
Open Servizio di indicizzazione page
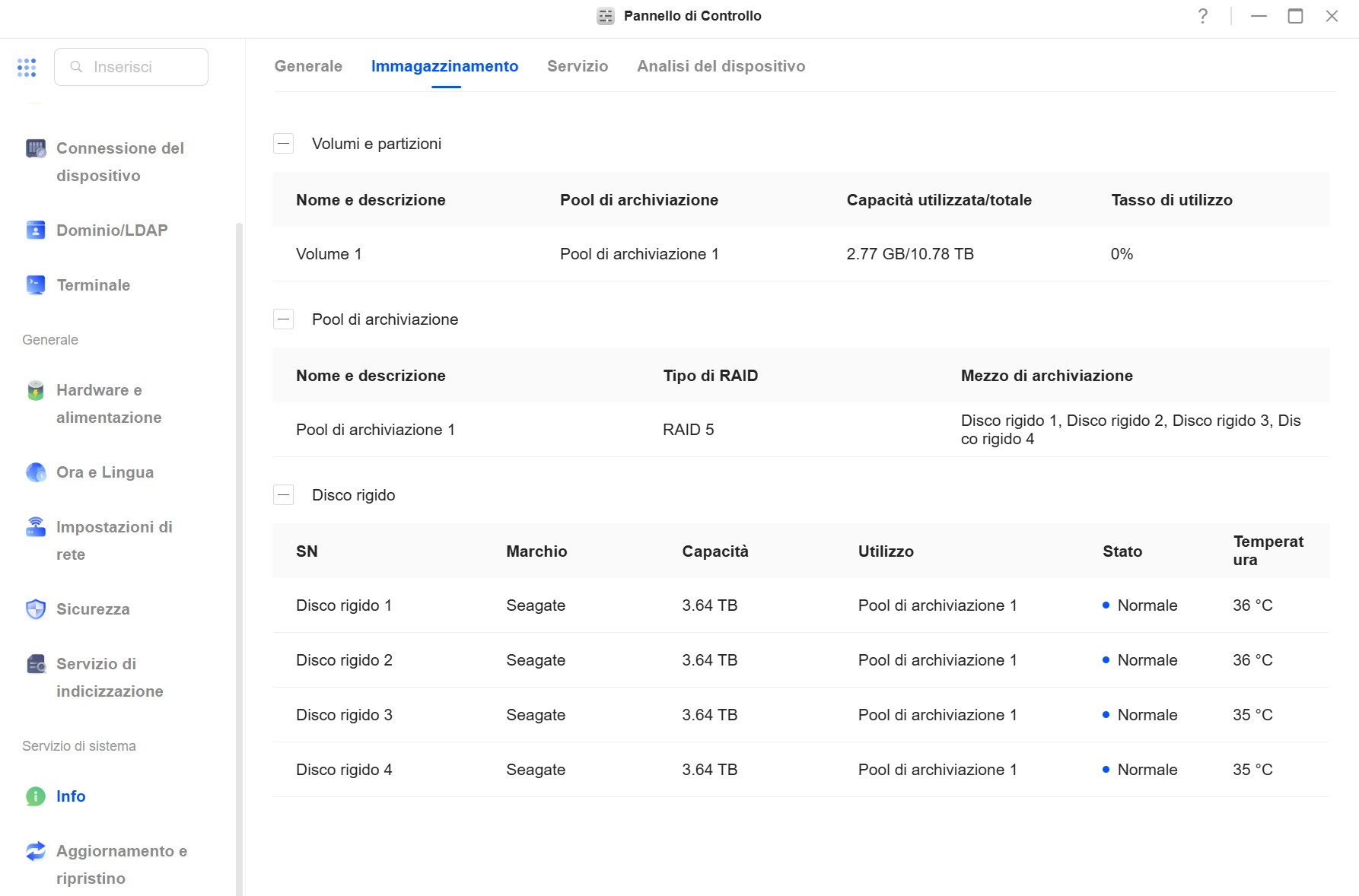pos(110,678)
